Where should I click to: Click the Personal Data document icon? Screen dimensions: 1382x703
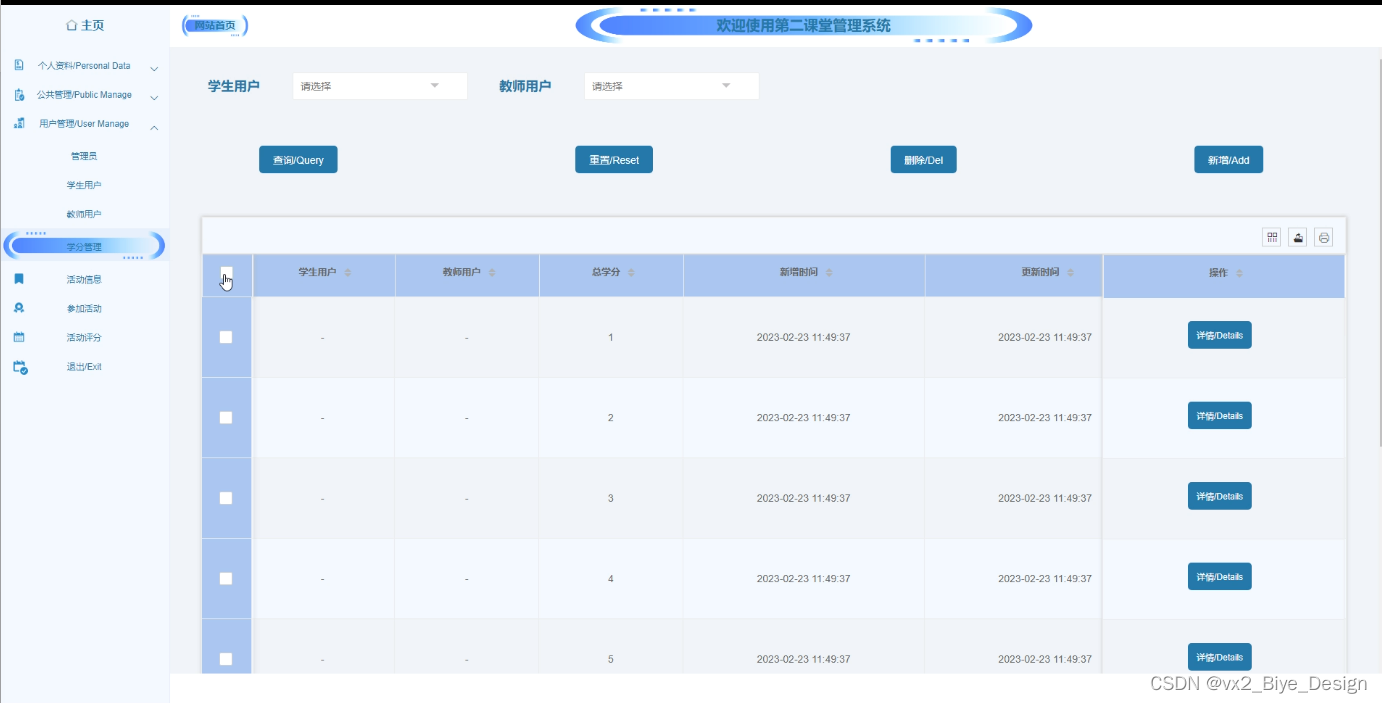(19, 65)
